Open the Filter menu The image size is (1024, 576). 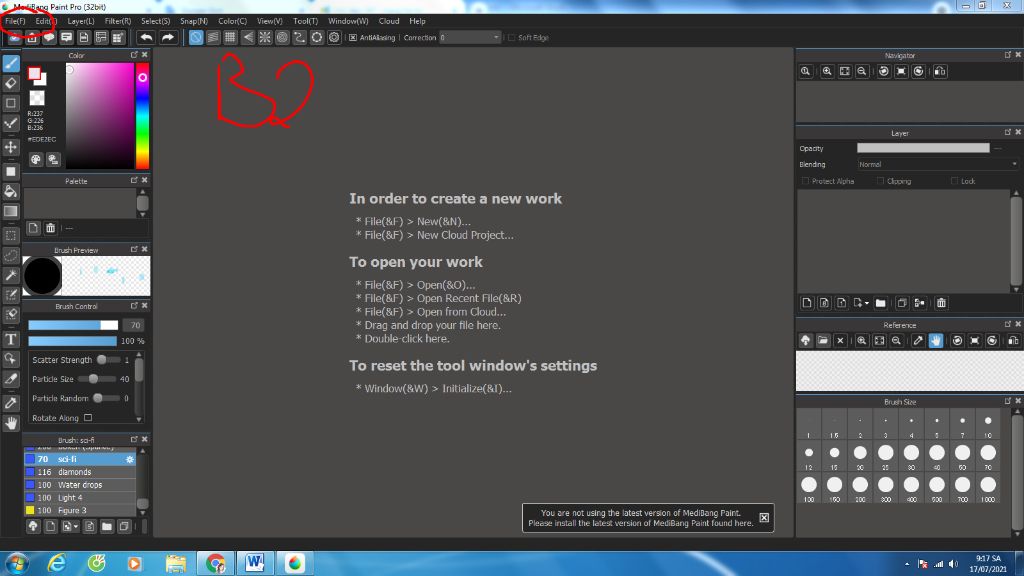[x=118, y=21]
